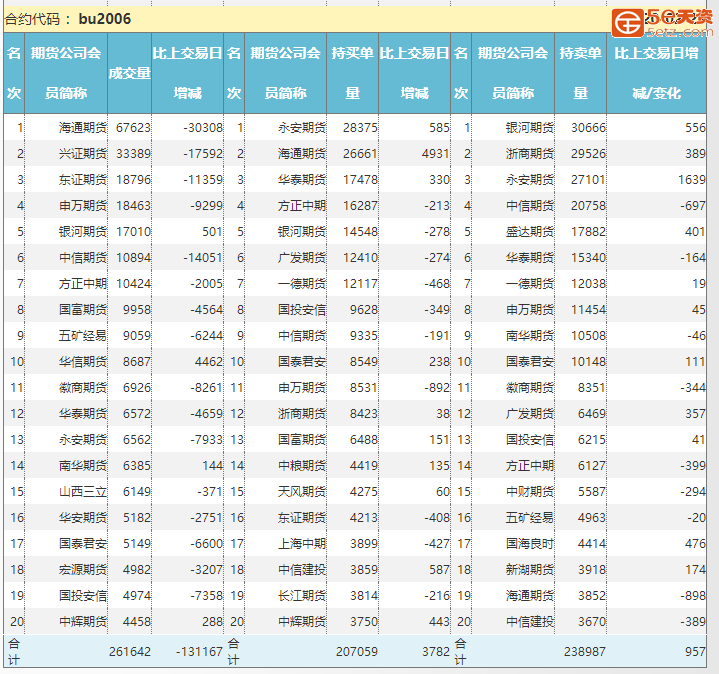Click the 合约代码 label in the title bar
719x674 pixels.
[x=38, y=19]
